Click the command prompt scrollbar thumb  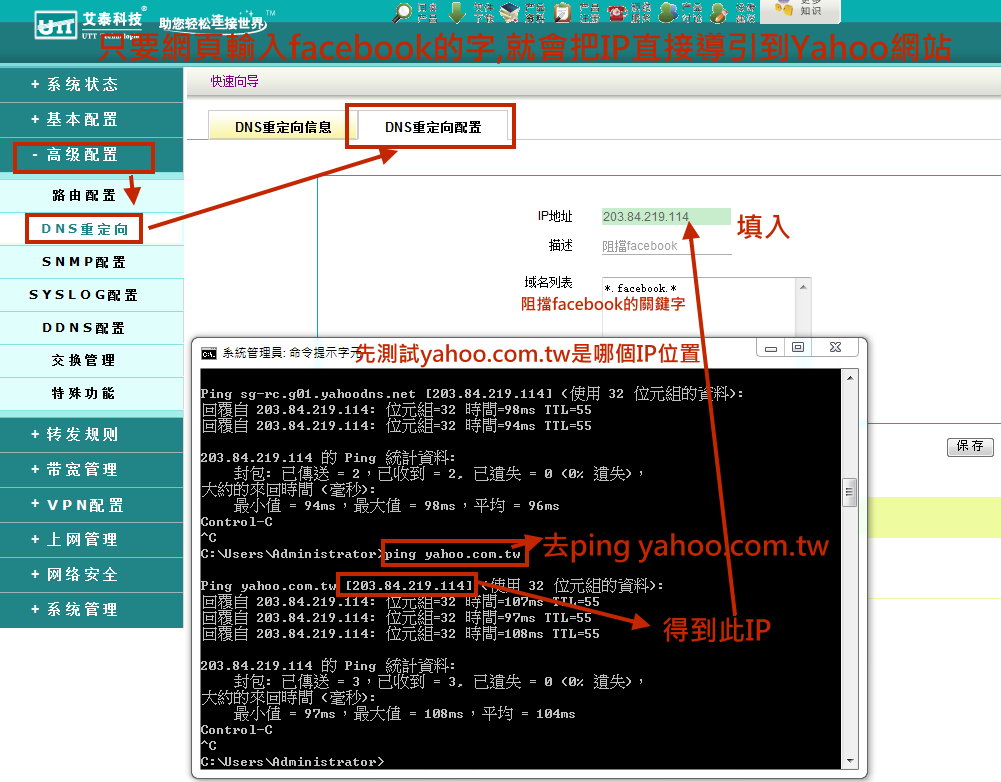[x=850, y=492]
